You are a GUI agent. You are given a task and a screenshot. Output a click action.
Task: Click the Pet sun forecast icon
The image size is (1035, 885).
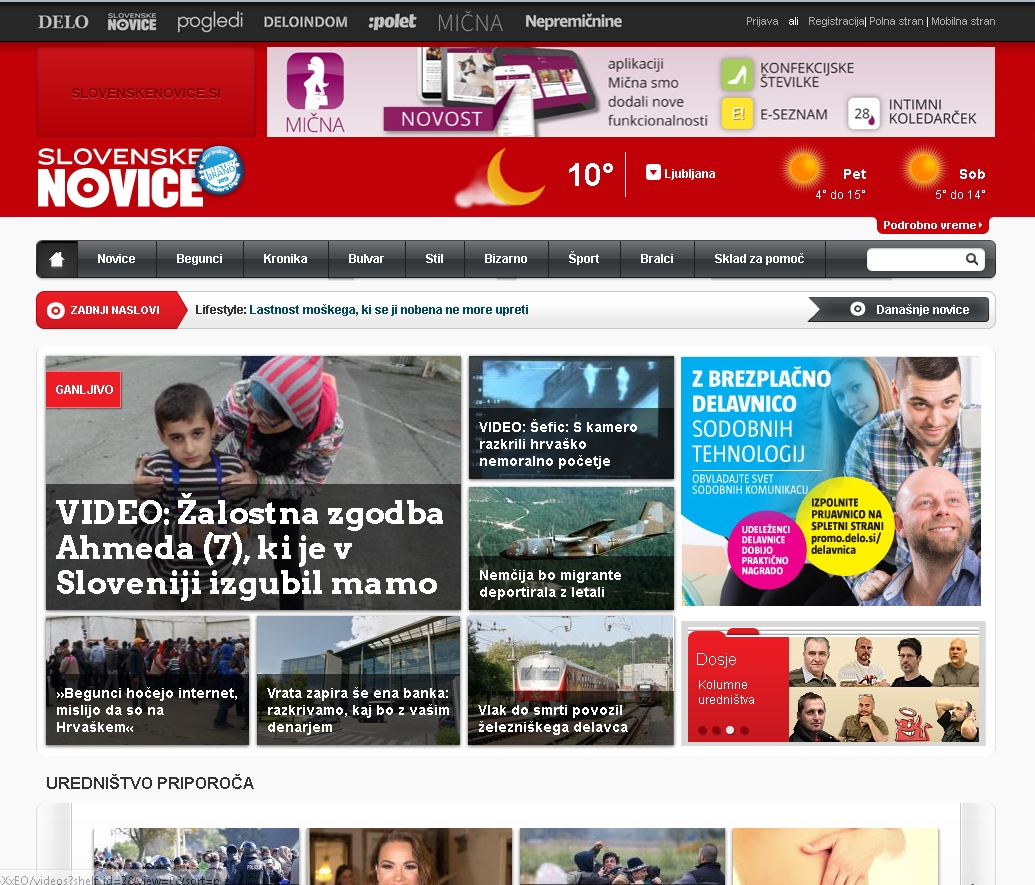[x=802, y=172]
